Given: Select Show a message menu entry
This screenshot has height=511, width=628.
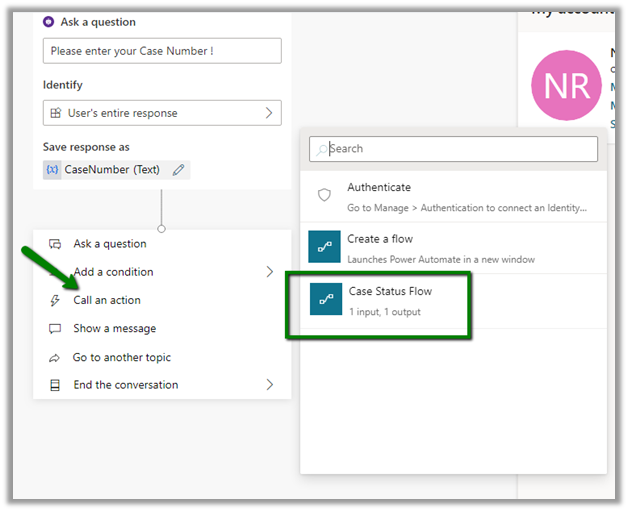Looking at the screenshot, I should (x=114, y=329).
